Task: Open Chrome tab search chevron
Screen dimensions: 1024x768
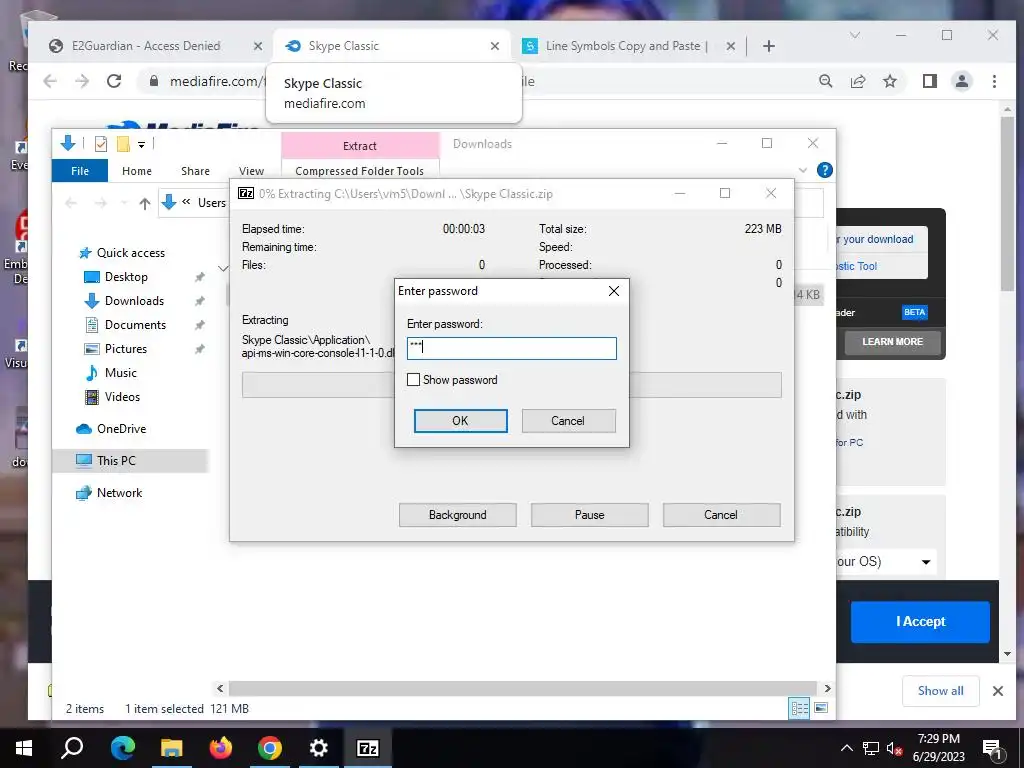Action: click(854, 35)
